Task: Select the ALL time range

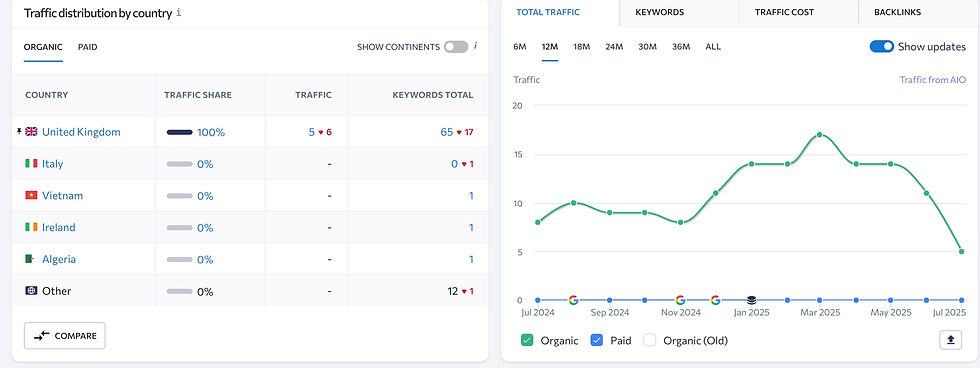Action: coord(713,47)
